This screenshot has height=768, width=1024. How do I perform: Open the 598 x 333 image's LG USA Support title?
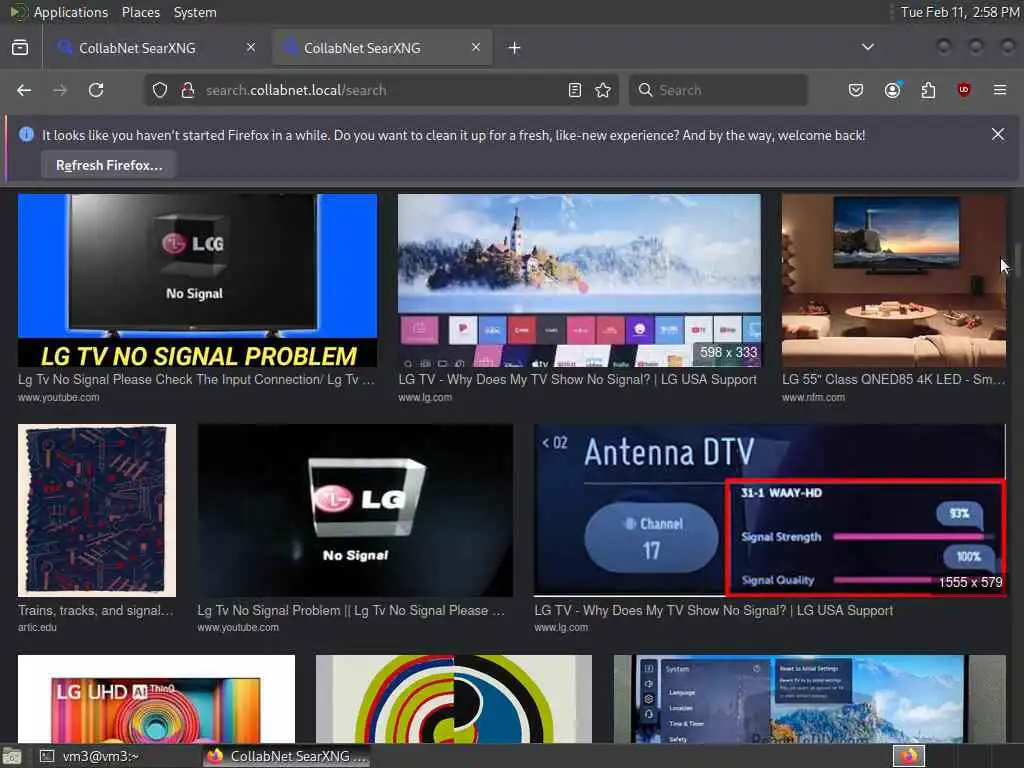tap(577, 379)
